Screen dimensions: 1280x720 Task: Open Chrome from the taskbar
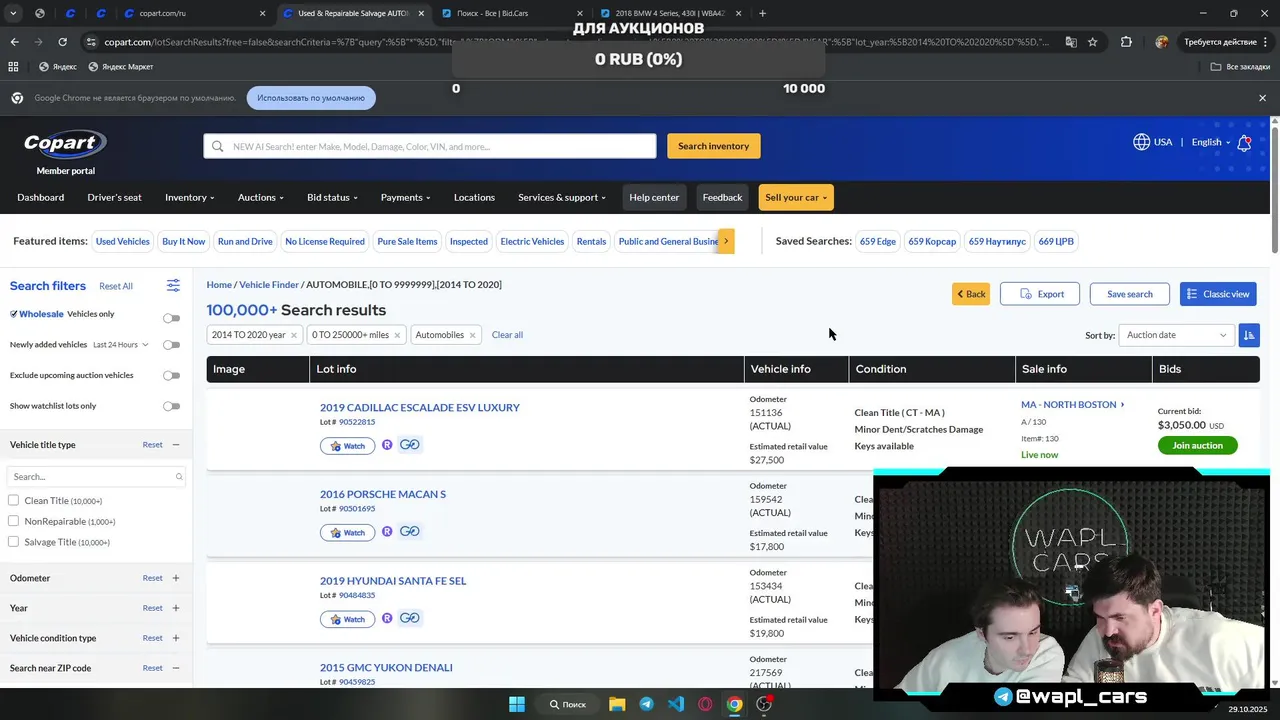click(x=735, y=704)
